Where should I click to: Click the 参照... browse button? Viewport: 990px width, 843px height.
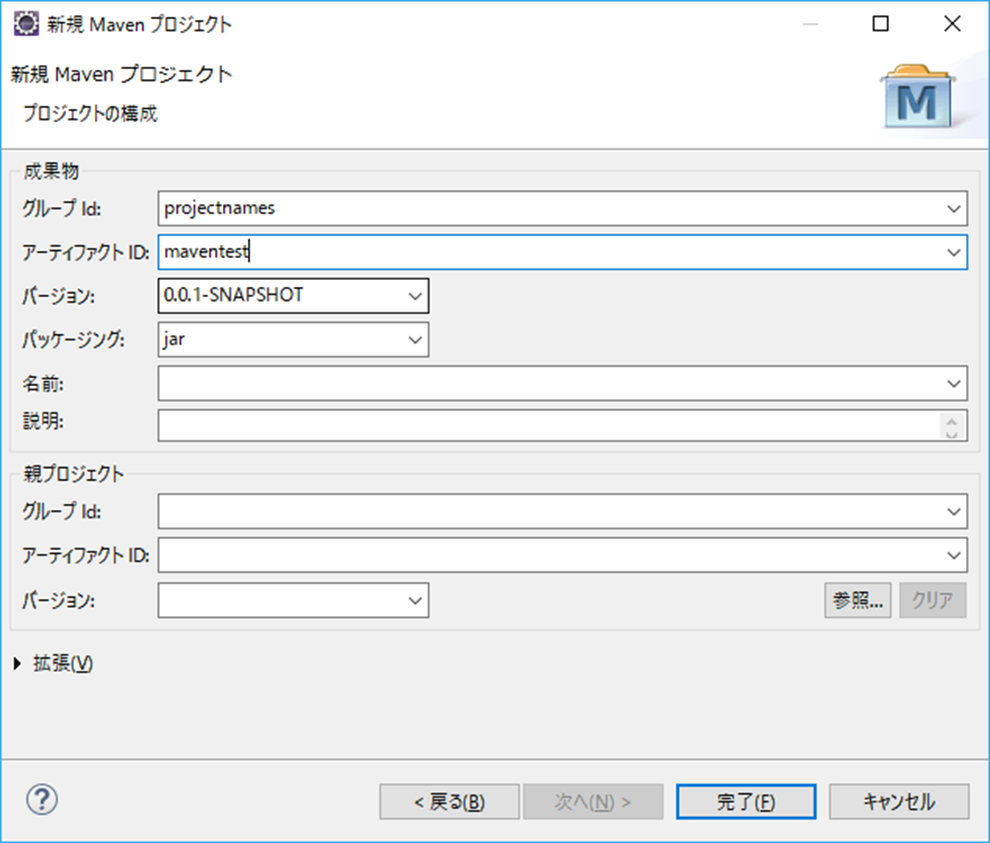tap(857, 600)
